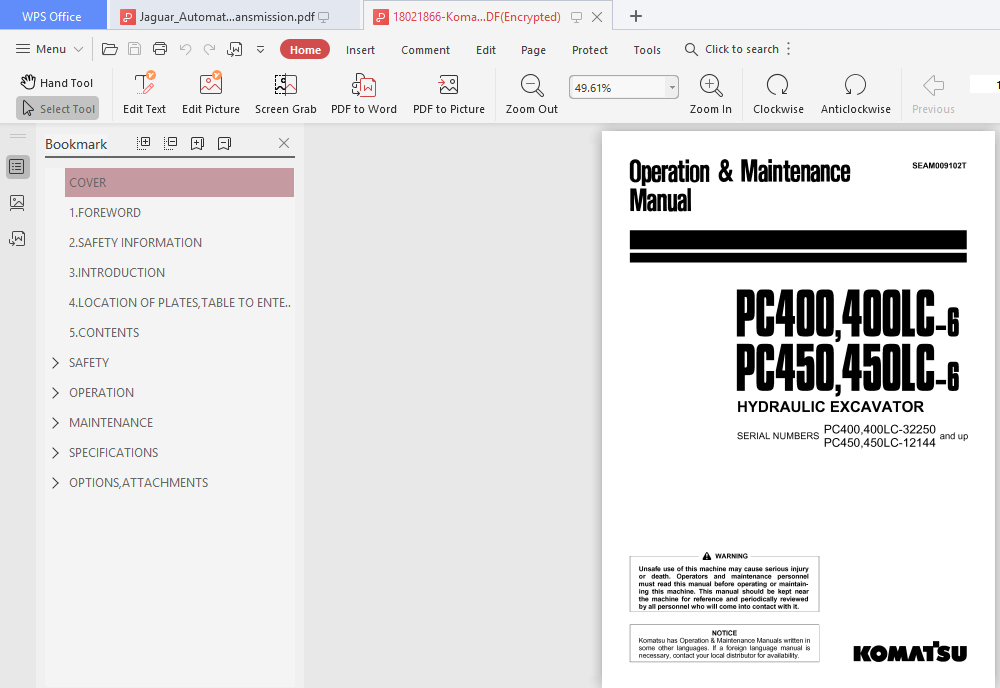Expand the SPECIFICATIONS bookmark chevron
Viewport: 1000px width, 688px height.
point(55,453)
